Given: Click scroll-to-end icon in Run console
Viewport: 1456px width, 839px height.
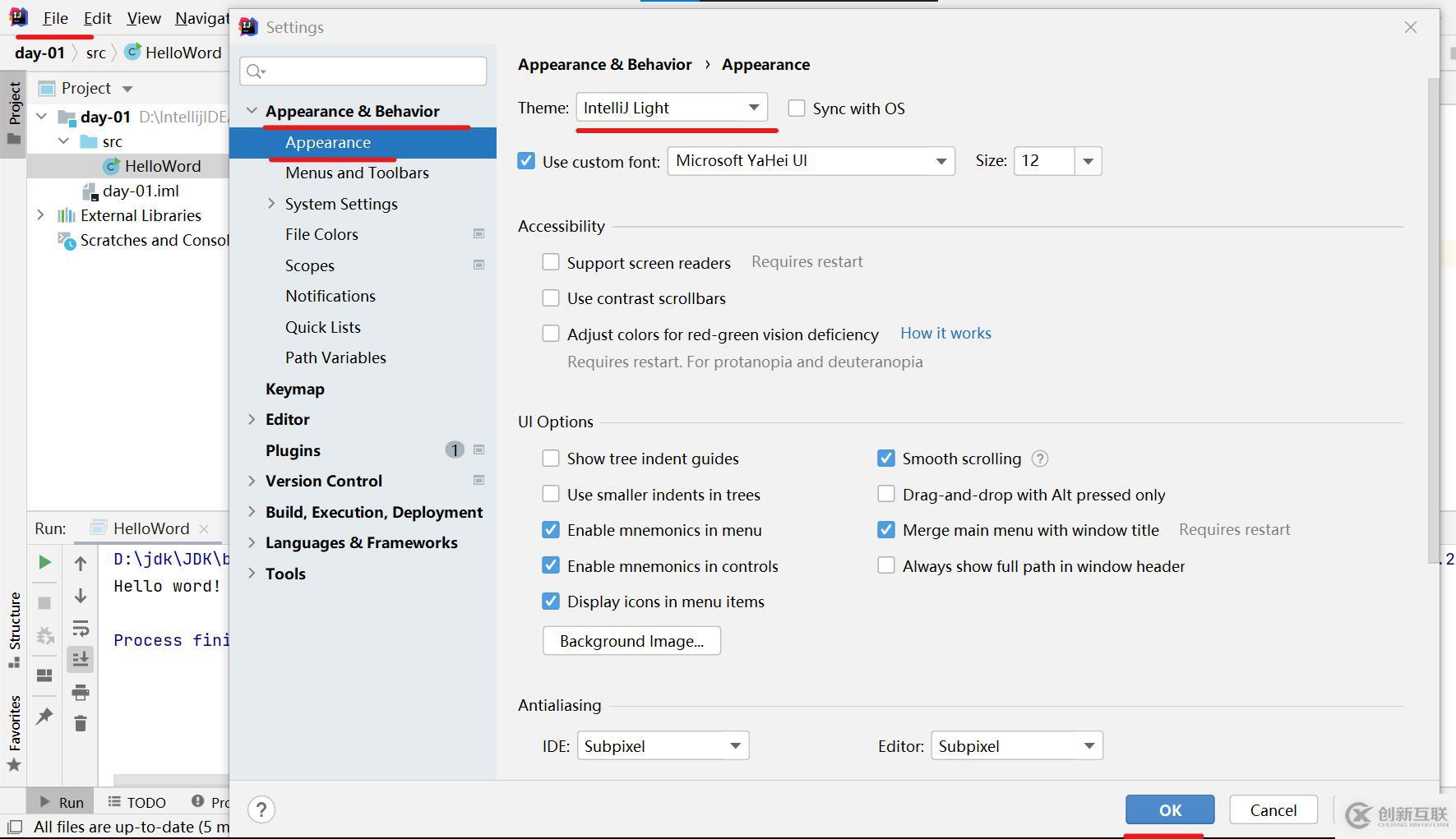Looking at the screenshot, I should click(x=81, y=660).
